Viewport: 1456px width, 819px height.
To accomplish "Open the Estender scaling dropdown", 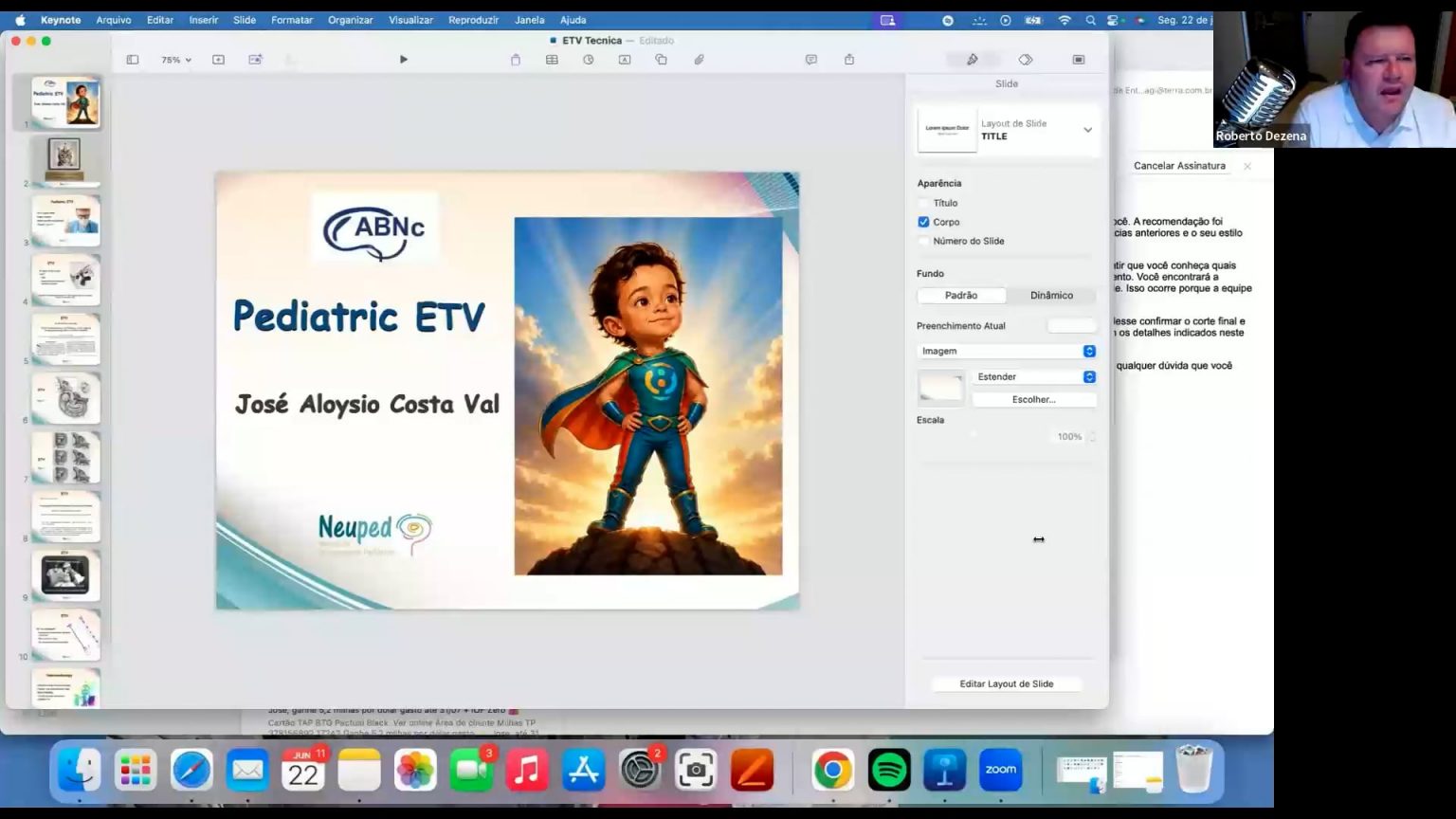I will click(x=1034, y=376).
